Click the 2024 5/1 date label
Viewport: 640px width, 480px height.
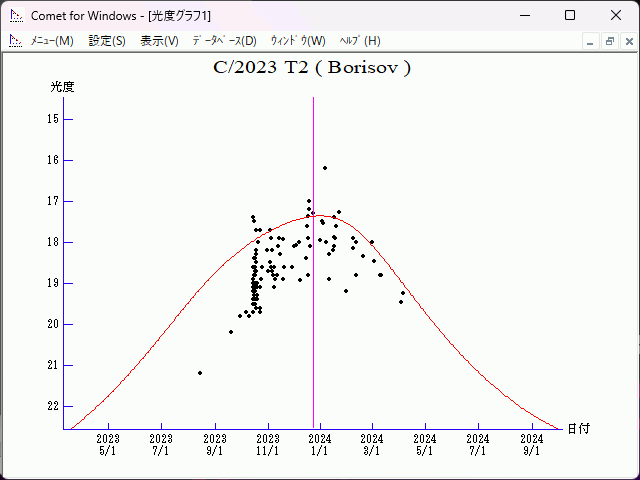(x=425, y=445)
